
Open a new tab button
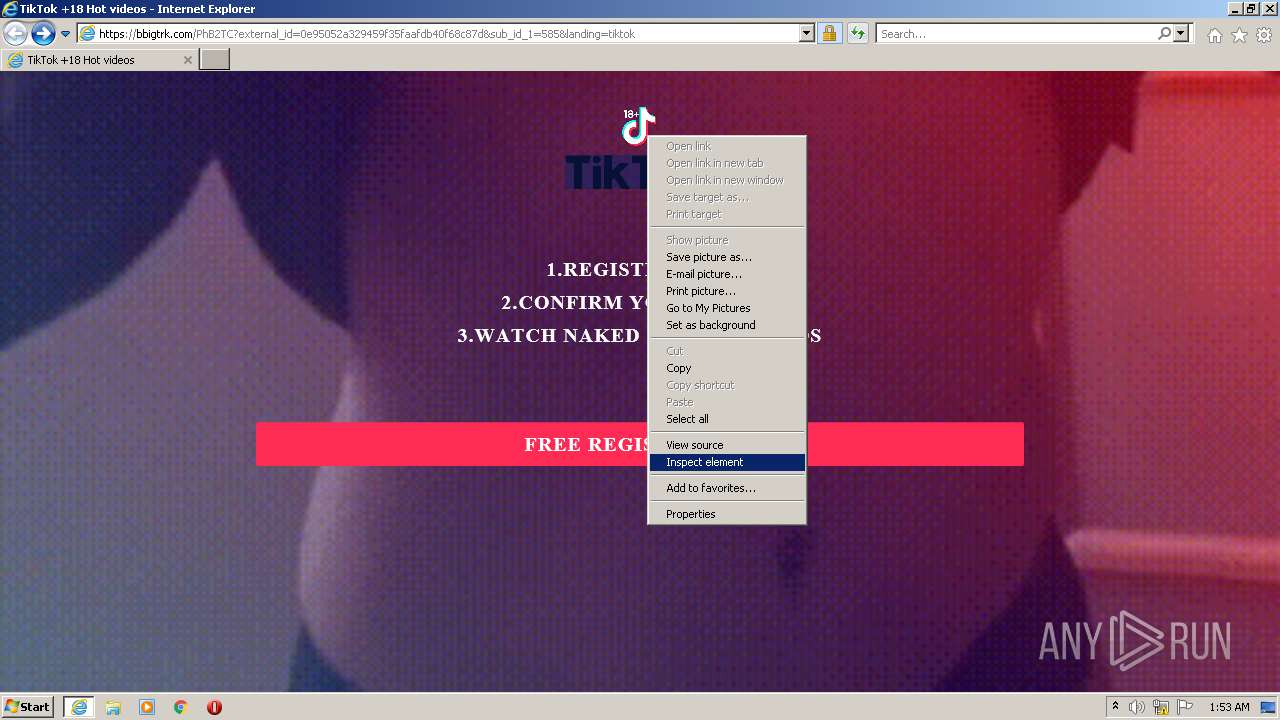pos(215,60)
